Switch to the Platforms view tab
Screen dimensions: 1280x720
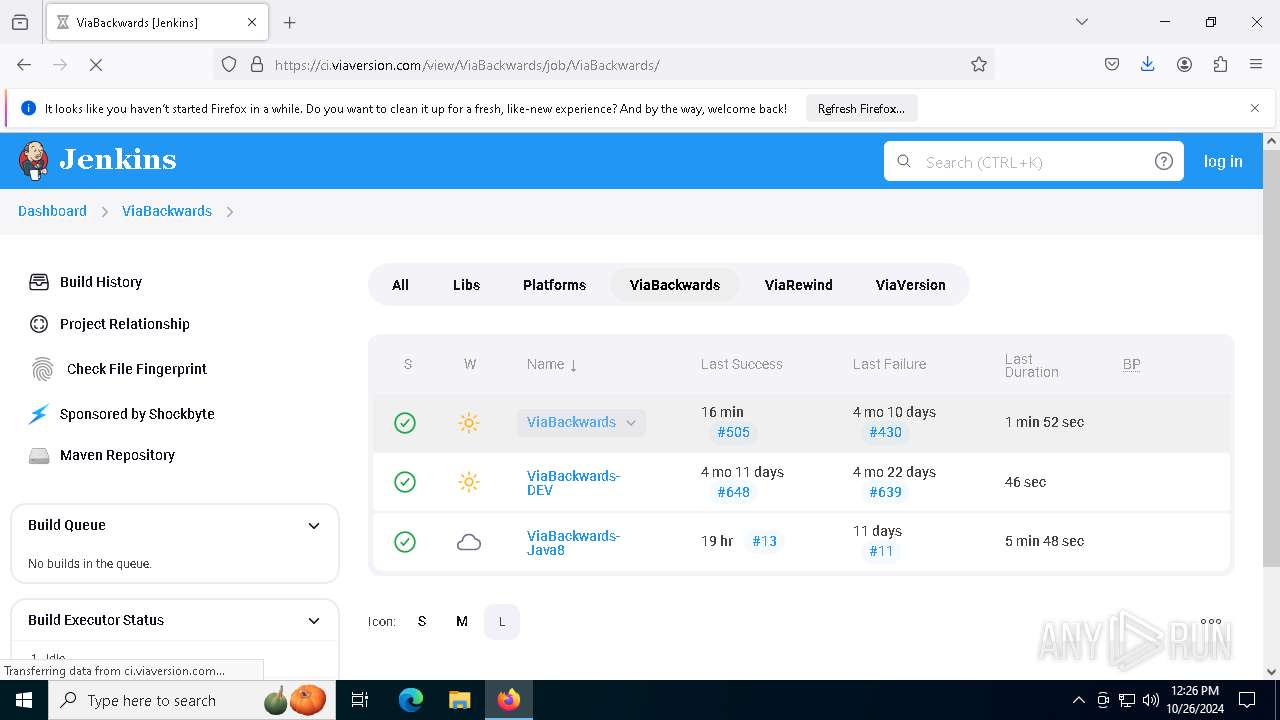click(x=554, y=285)
